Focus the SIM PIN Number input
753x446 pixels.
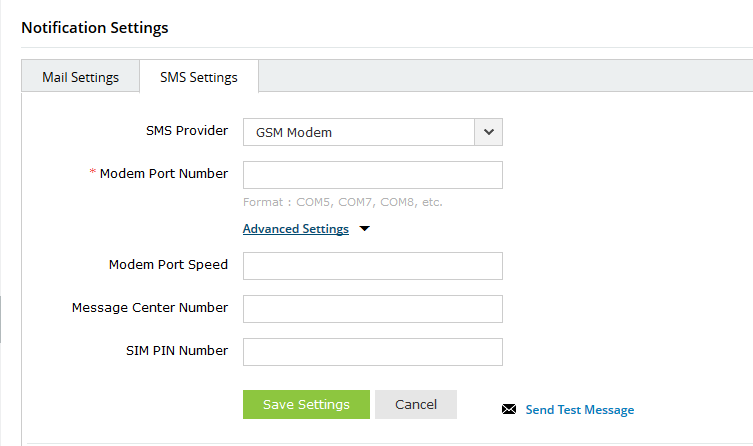click(x=372, y=352)
